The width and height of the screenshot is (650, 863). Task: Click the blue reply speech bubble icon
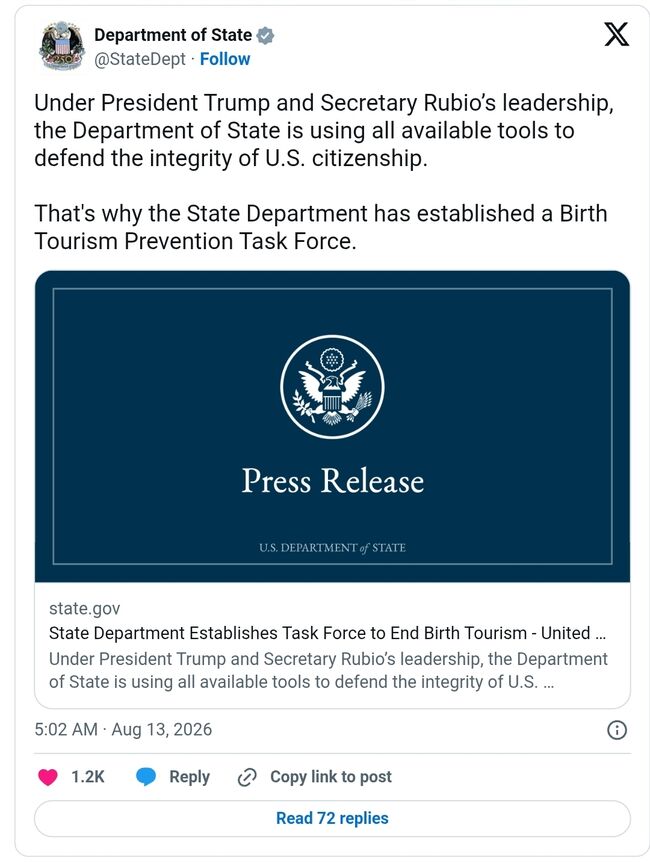[146, 777]
